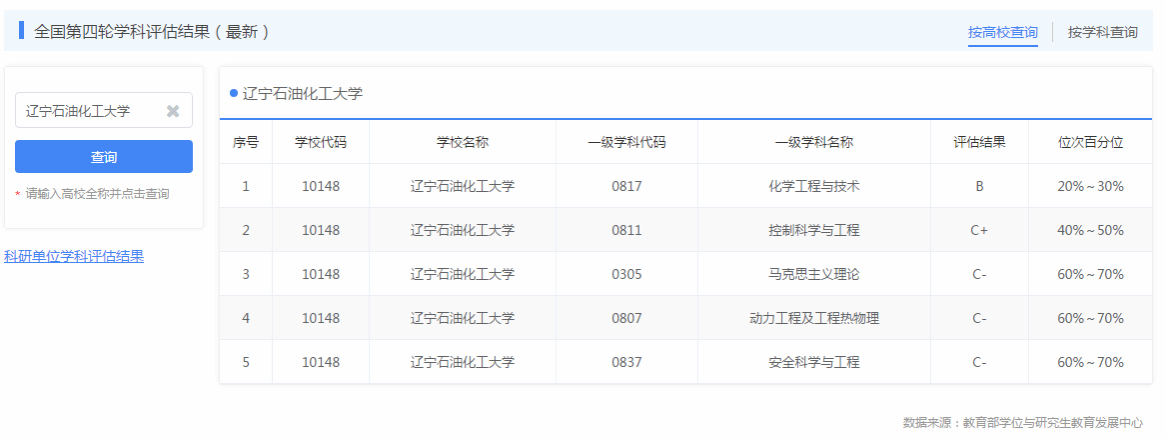This screenshot has height=439, width=1166.
Task: Open 科研单位学科评估结果 link
Action: (x=74, y=257)
